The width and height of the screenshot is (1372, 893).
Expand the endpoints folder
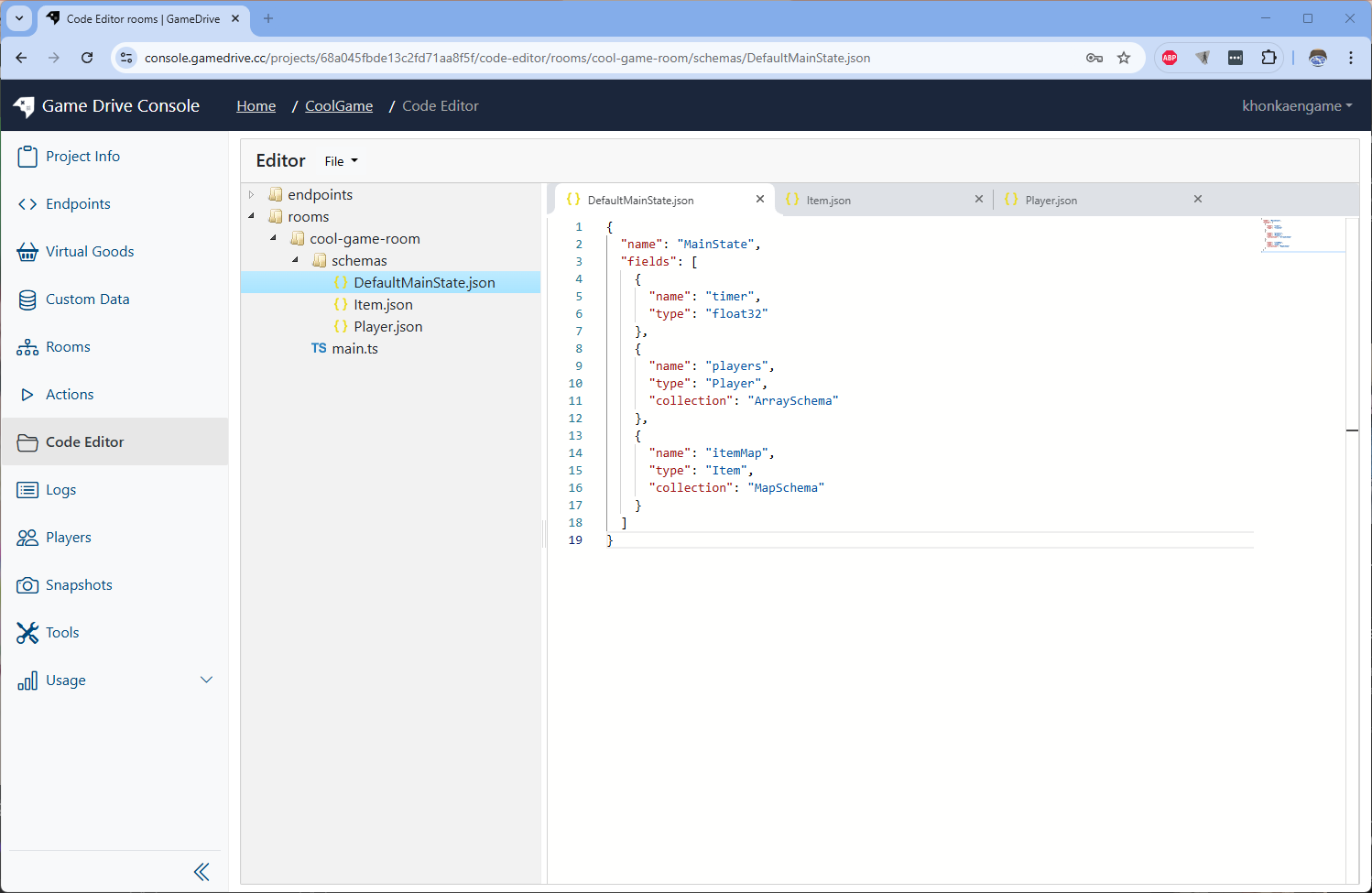250,194
